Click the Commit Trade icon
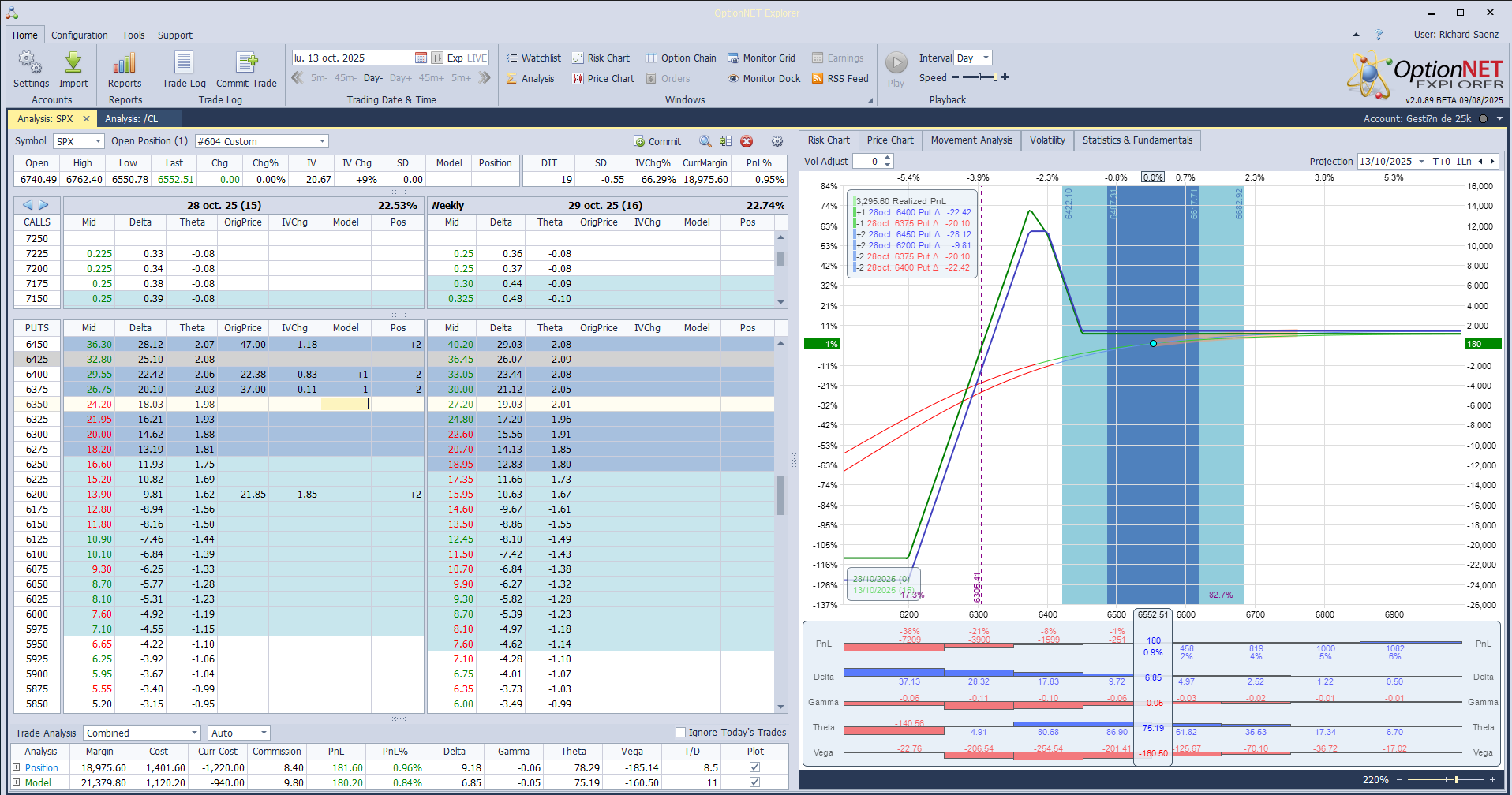Image resolution: width=1512 pixels, height=795 pixels. [246, 63]
